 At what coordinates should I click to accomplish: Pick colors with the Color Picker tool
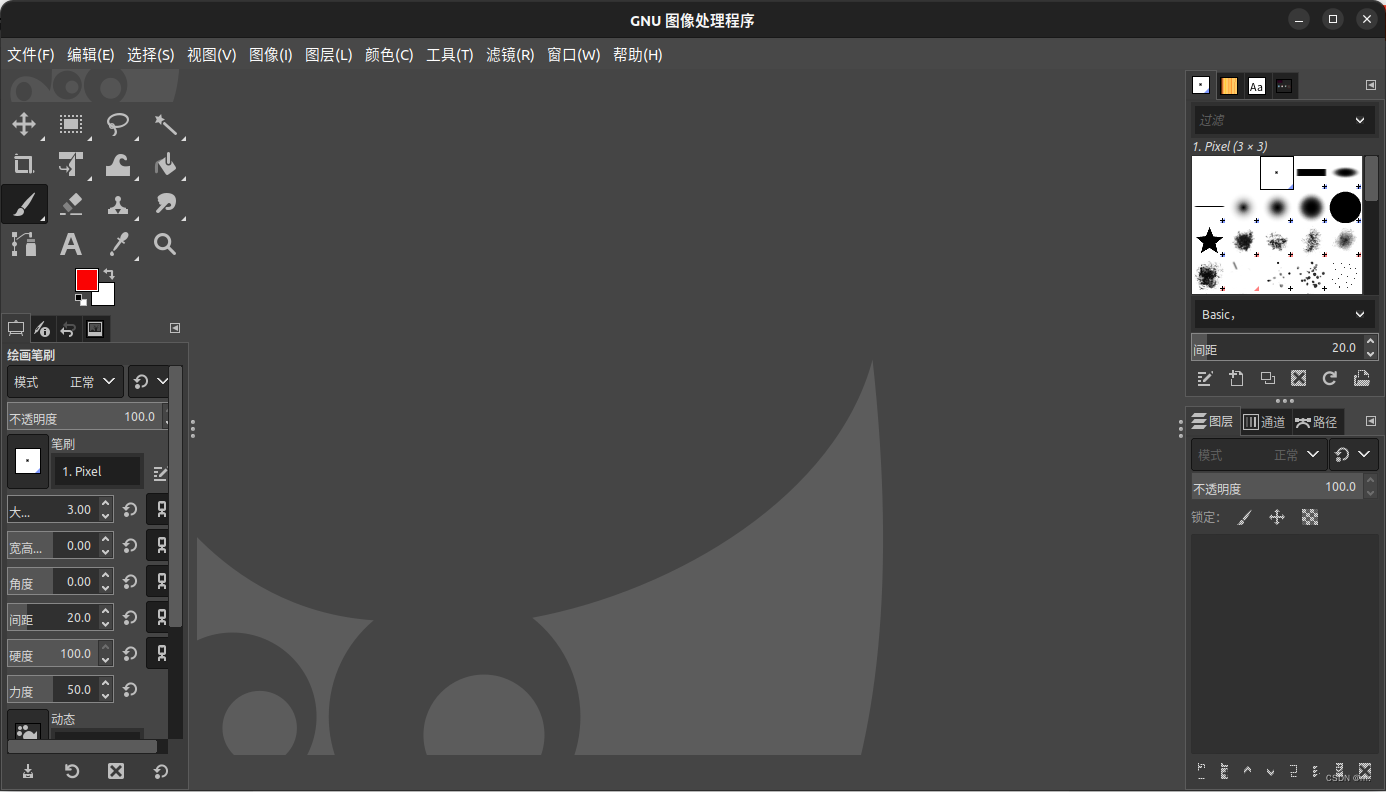pyautogui.click(x=119, y=244)
